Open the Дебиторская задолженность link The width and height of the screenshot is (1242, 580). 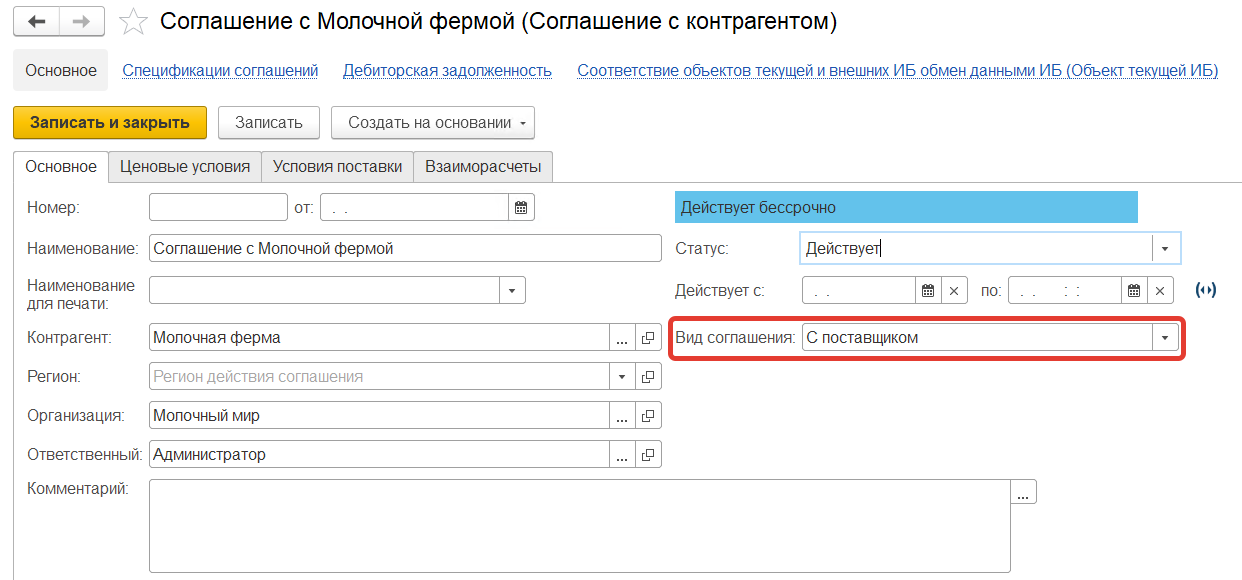click(447, 71)
